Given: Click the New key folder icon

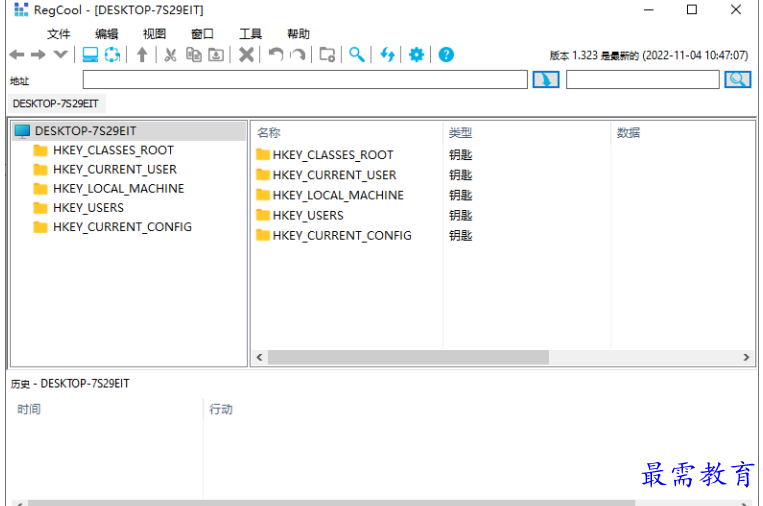Looking at the screenshot, I should pyautogui.click(x=327, y=54).
